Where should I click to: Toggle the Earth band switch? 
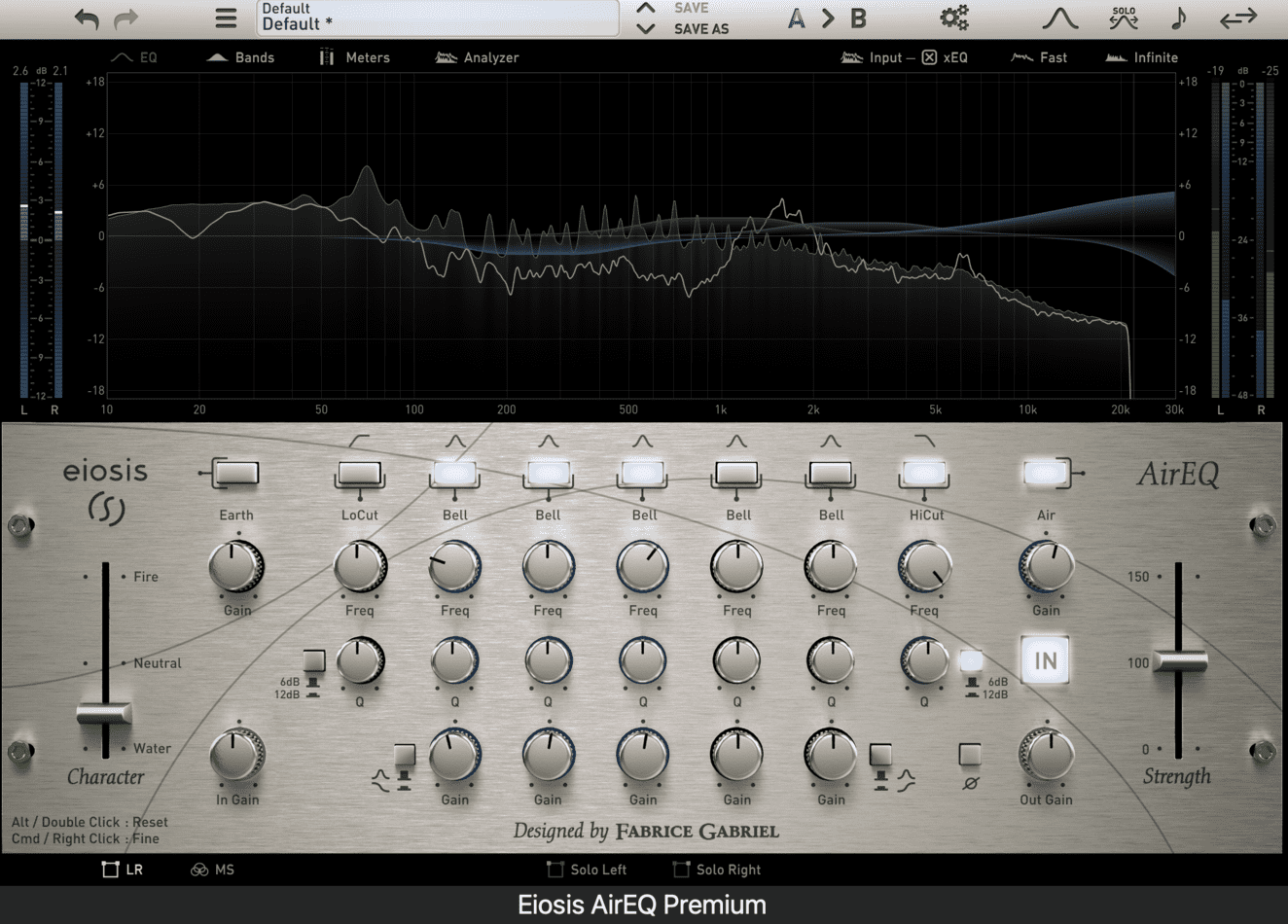(x=236, y=474)
